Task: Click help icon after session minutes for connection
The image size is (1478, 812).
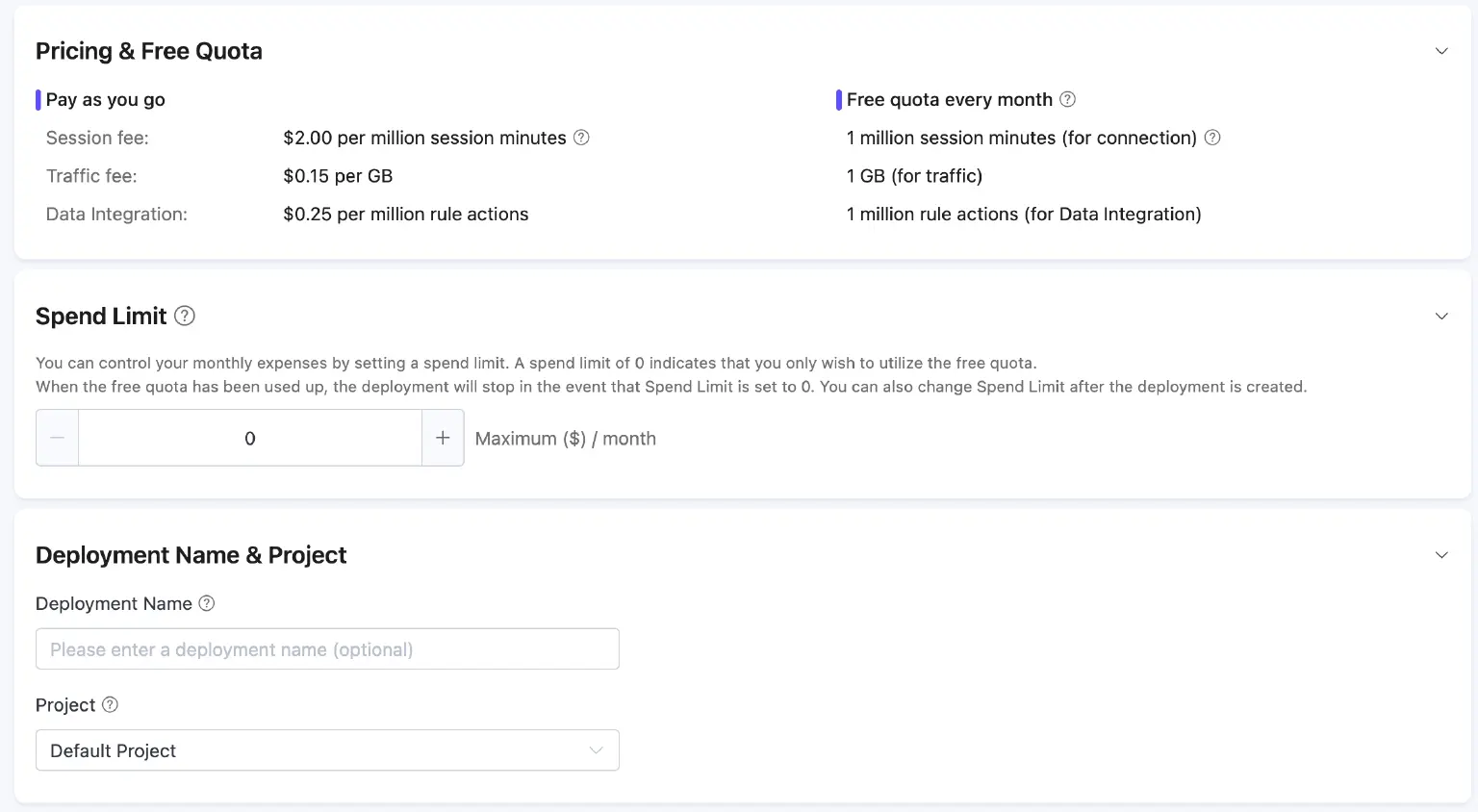Action: coord(1212,138)
